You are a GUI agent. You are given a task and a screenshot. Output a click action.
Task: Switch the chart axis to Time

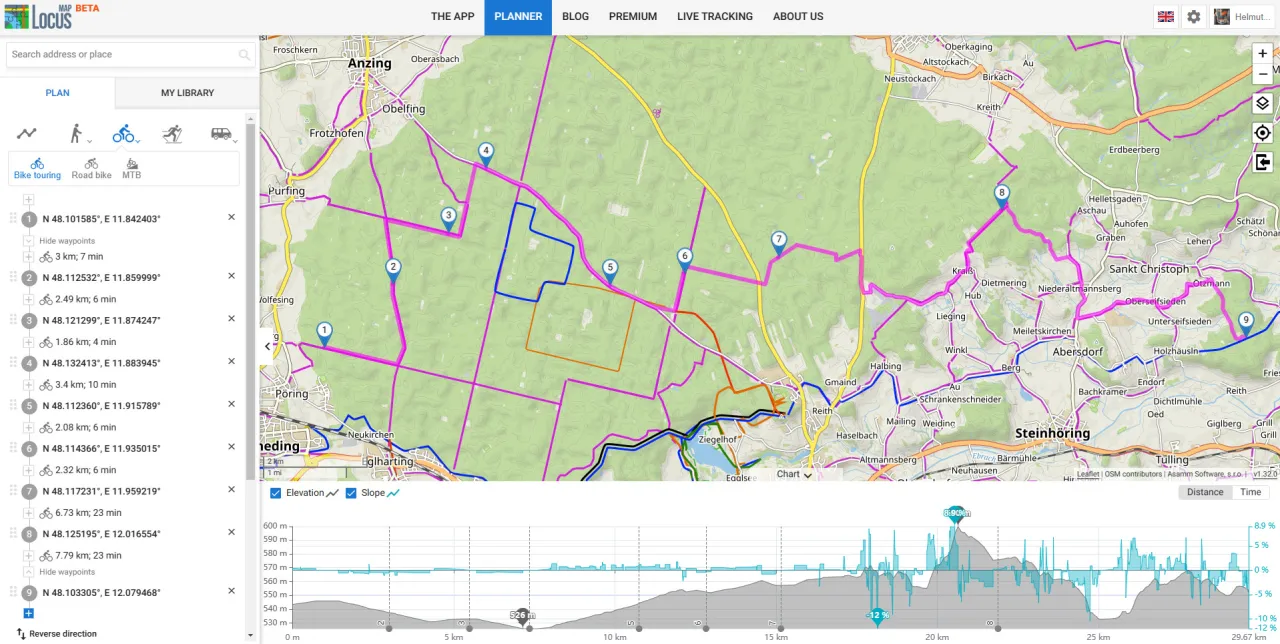tap(1250, 491)
